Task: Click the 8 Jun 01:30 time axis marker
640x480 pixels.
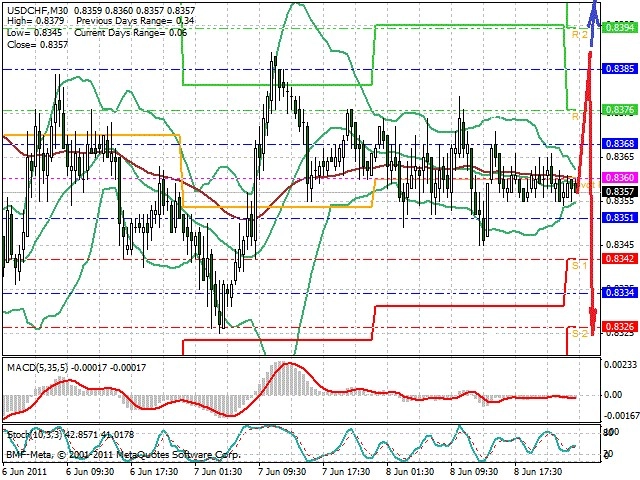Action: [x=410, y=472]
